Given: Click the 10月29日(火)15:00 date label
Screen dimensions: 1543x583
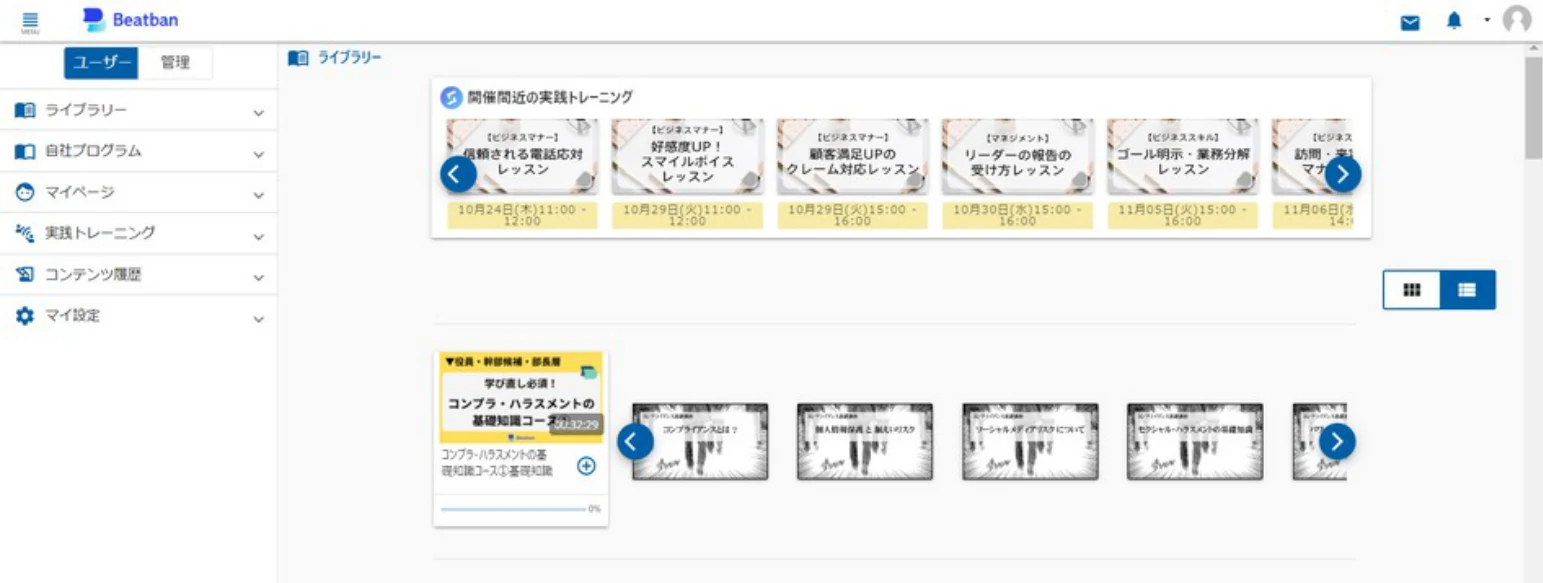Looking at the screenshot, I should pos(852,215).
